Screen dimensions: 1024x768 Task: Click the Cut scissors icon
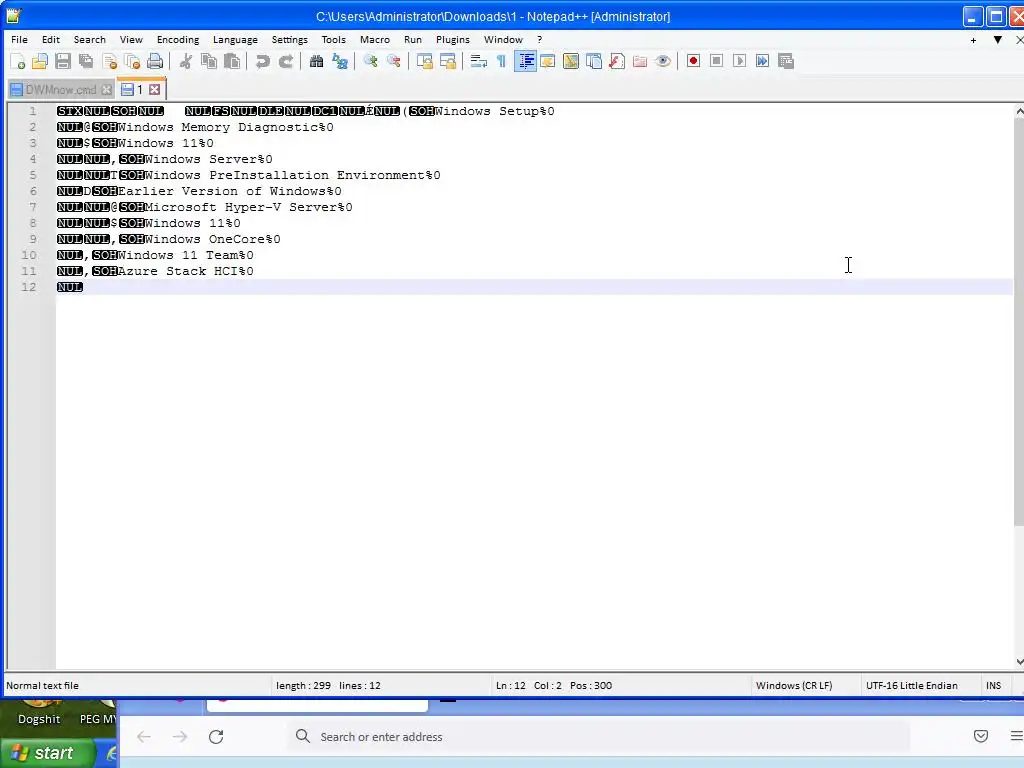point(186,61)
